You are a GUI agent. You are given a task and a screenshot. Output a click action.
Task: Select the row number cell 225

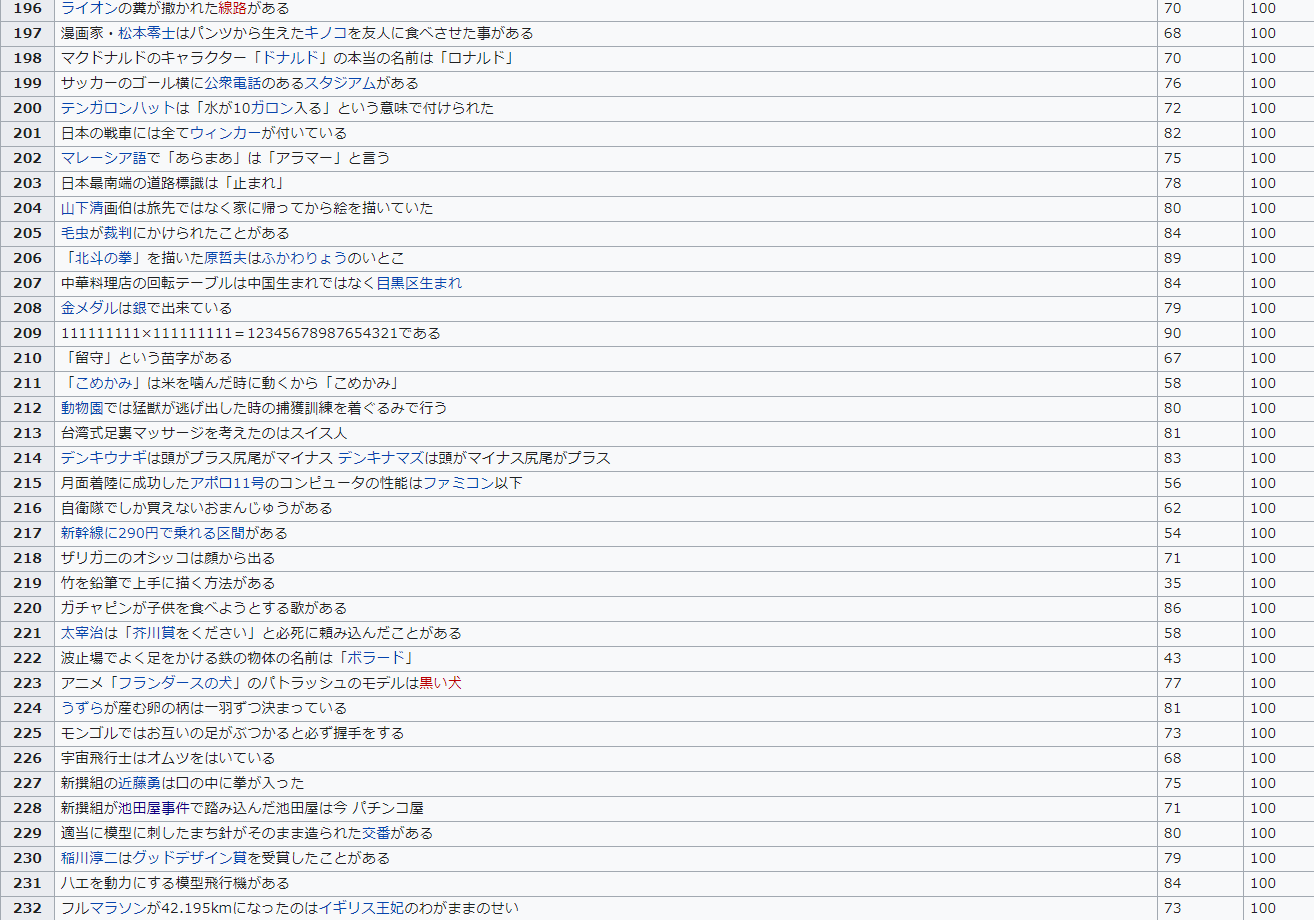[28, 733]
